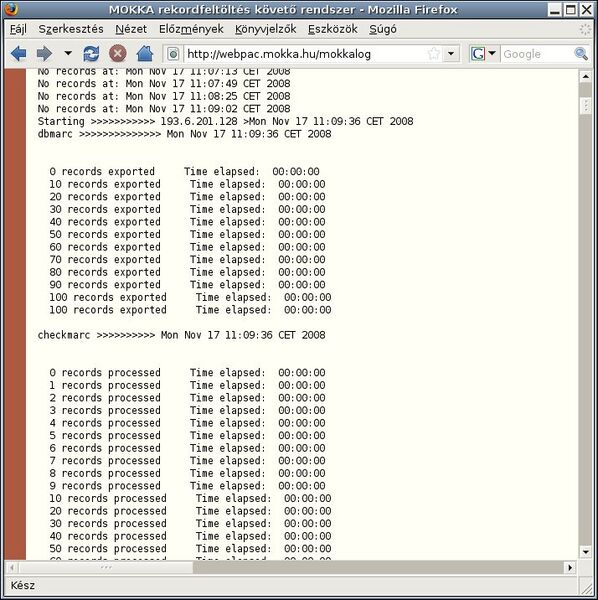
Task: Go to the home page icon
Action: click(145, 54)
